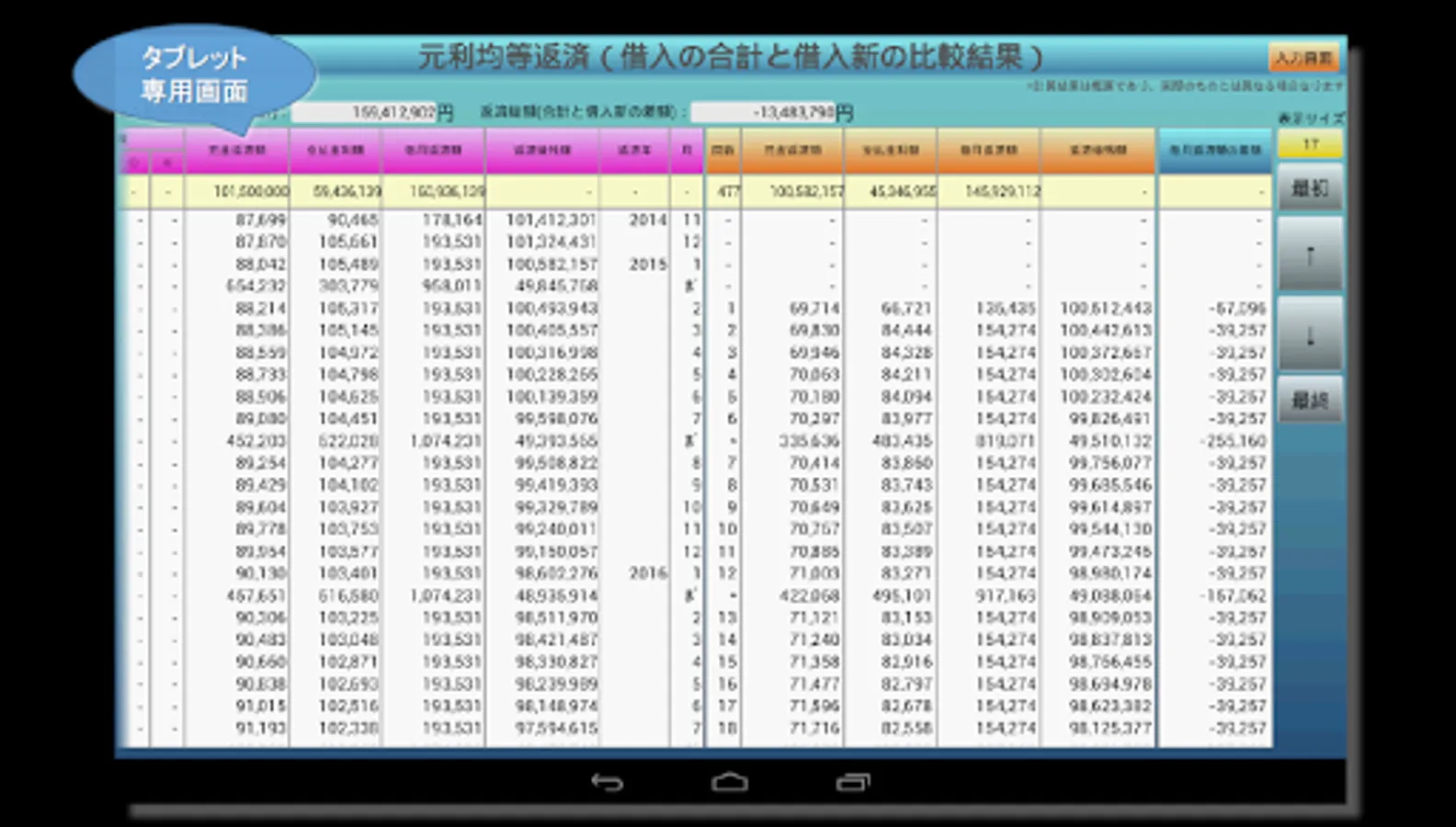Image resolution: width=1456 pixels, height=827 pixels.
Task: Tap the Android home navigation icon
Action: click(730, 782)
